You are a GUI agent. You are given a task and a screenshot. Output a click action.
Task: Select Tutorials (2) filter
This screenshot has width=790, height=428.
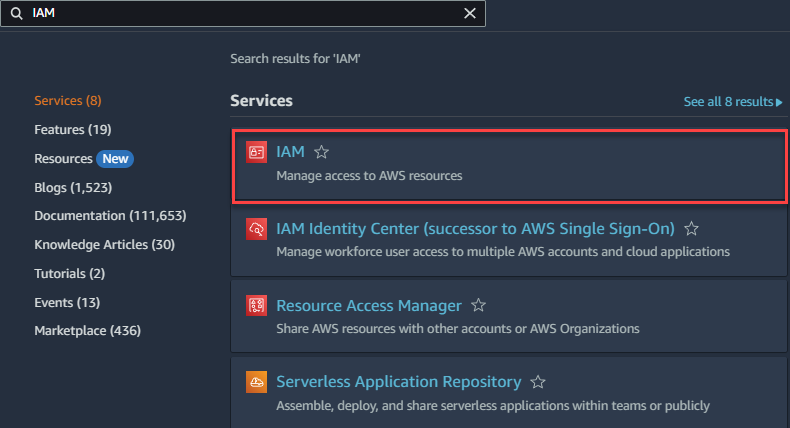(x=70, y=273)
